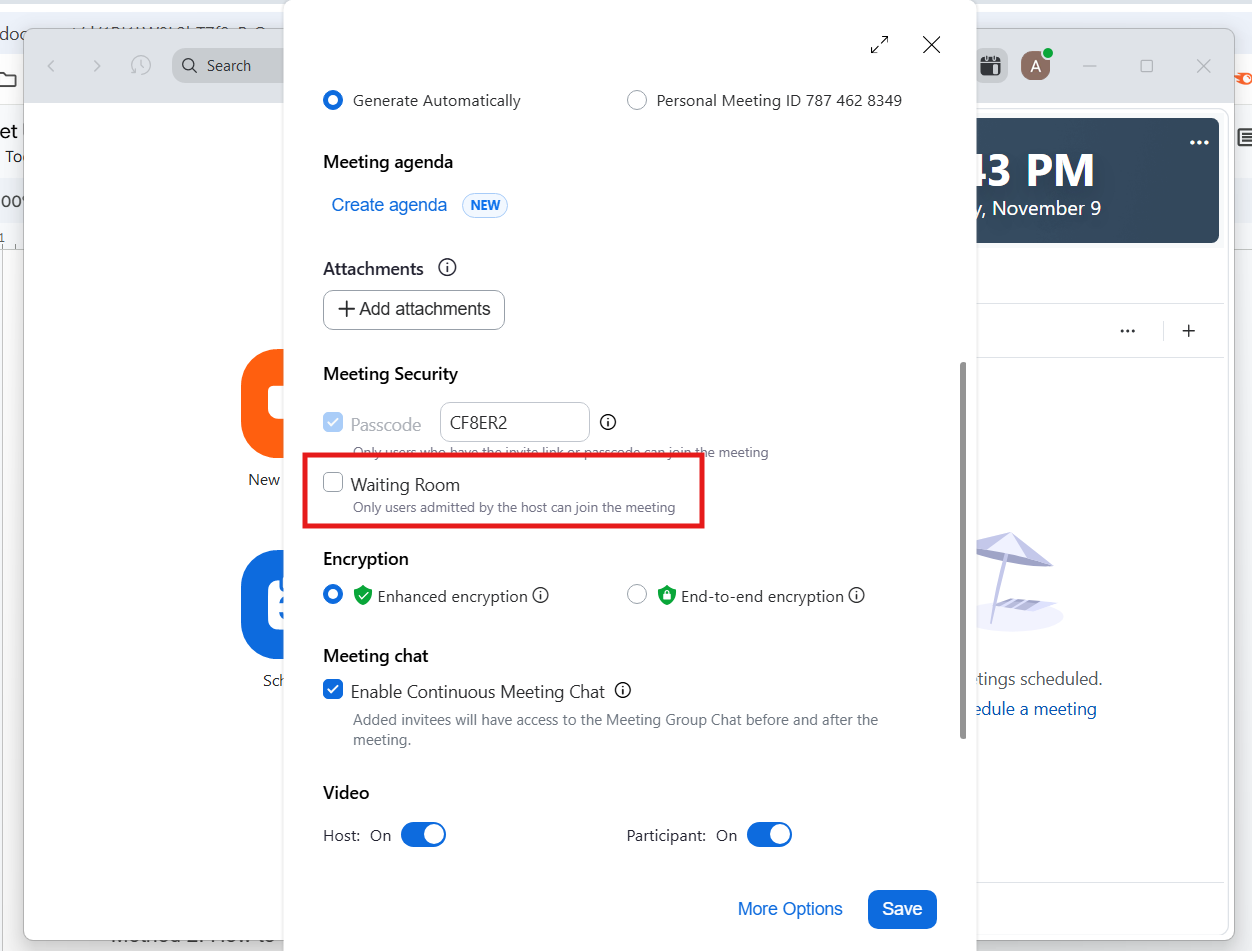
Task: Open the three-dot menu on time banner
Action: click(x=1199, y=143)
